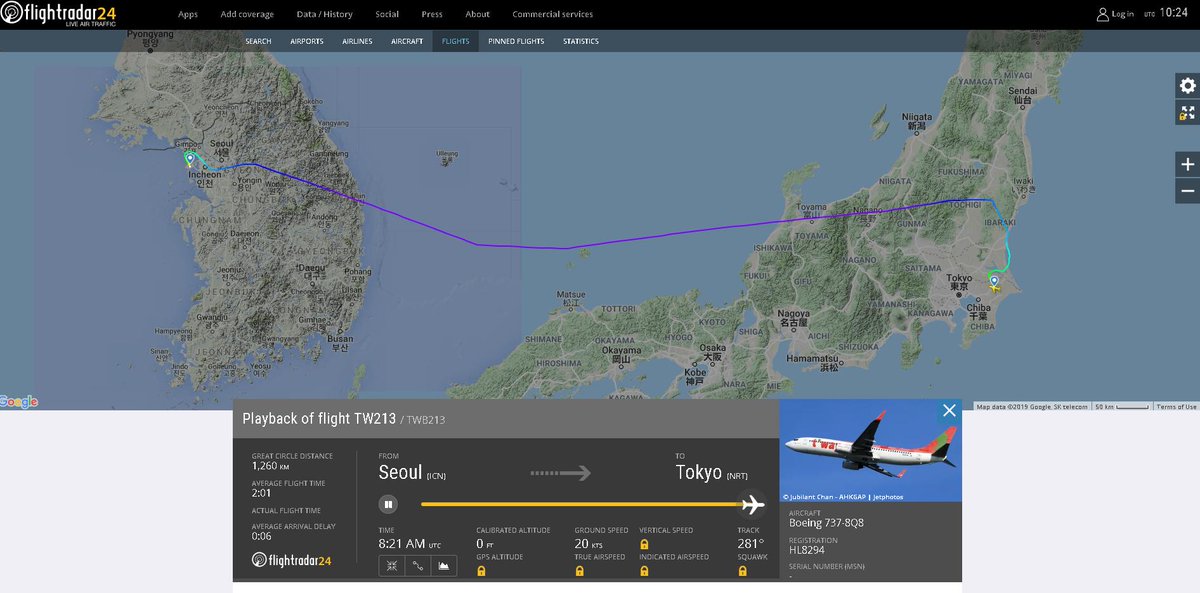Zoom in the map with plus button
1200x593 pixels.
click(x=1187, y=165)
